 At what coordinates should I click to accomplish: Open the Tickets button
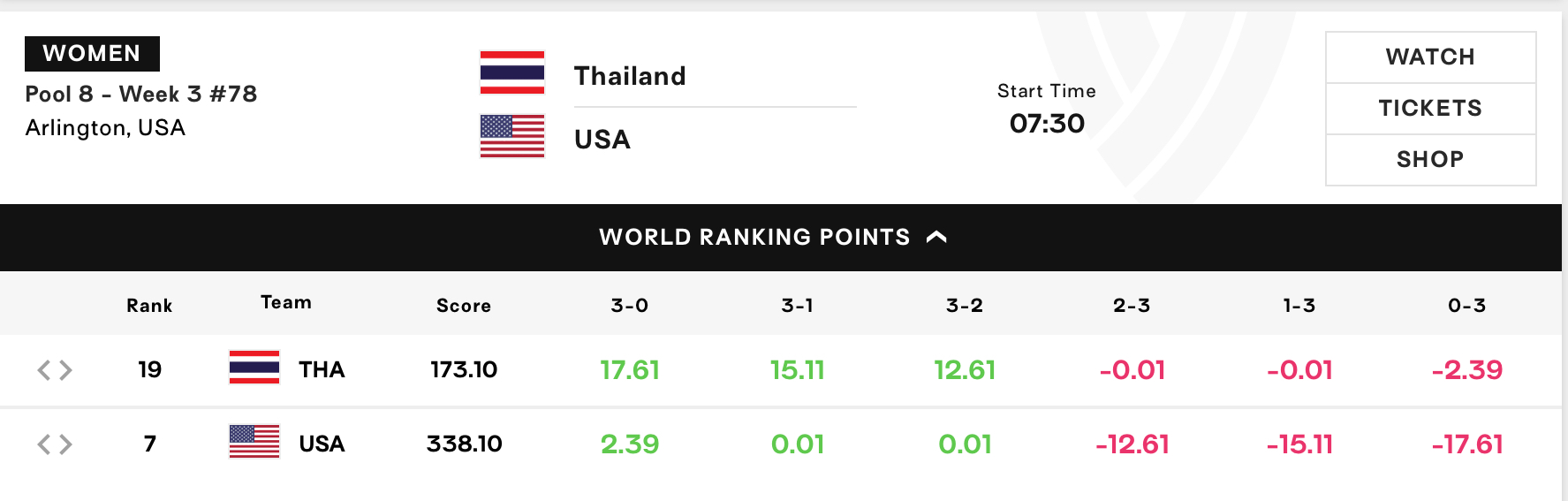point(1431,109)
